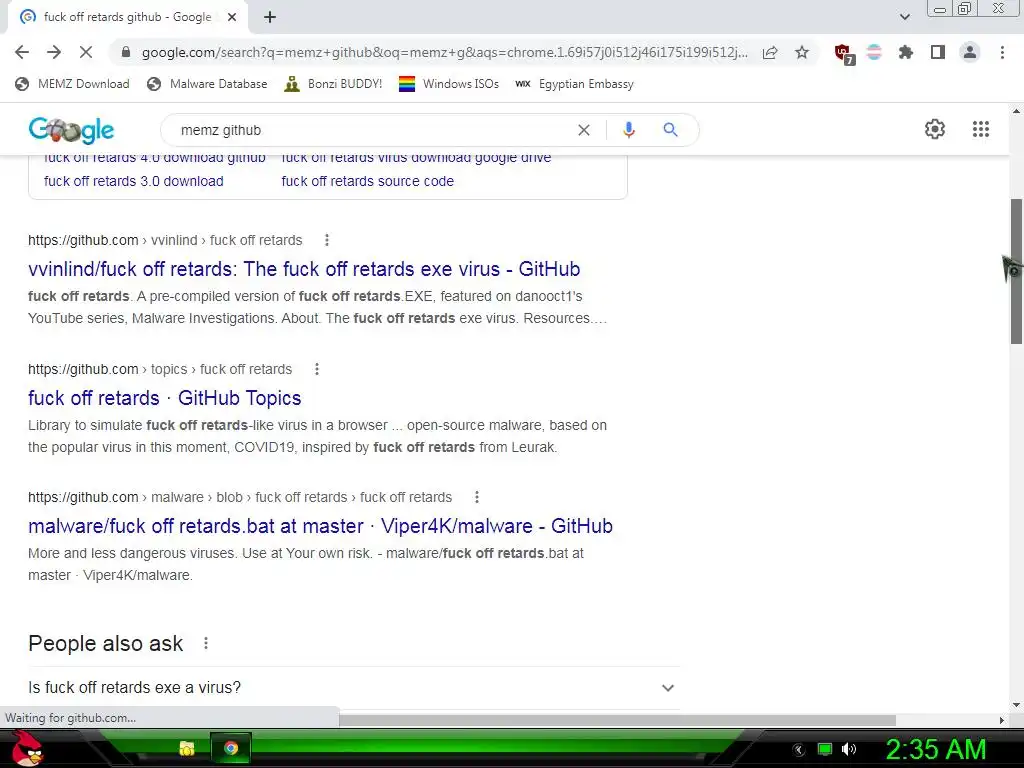1024x768 pixels.
Task: Open the Chrome profile avatar
Action: pyautogui.click(x=970, y=52)
